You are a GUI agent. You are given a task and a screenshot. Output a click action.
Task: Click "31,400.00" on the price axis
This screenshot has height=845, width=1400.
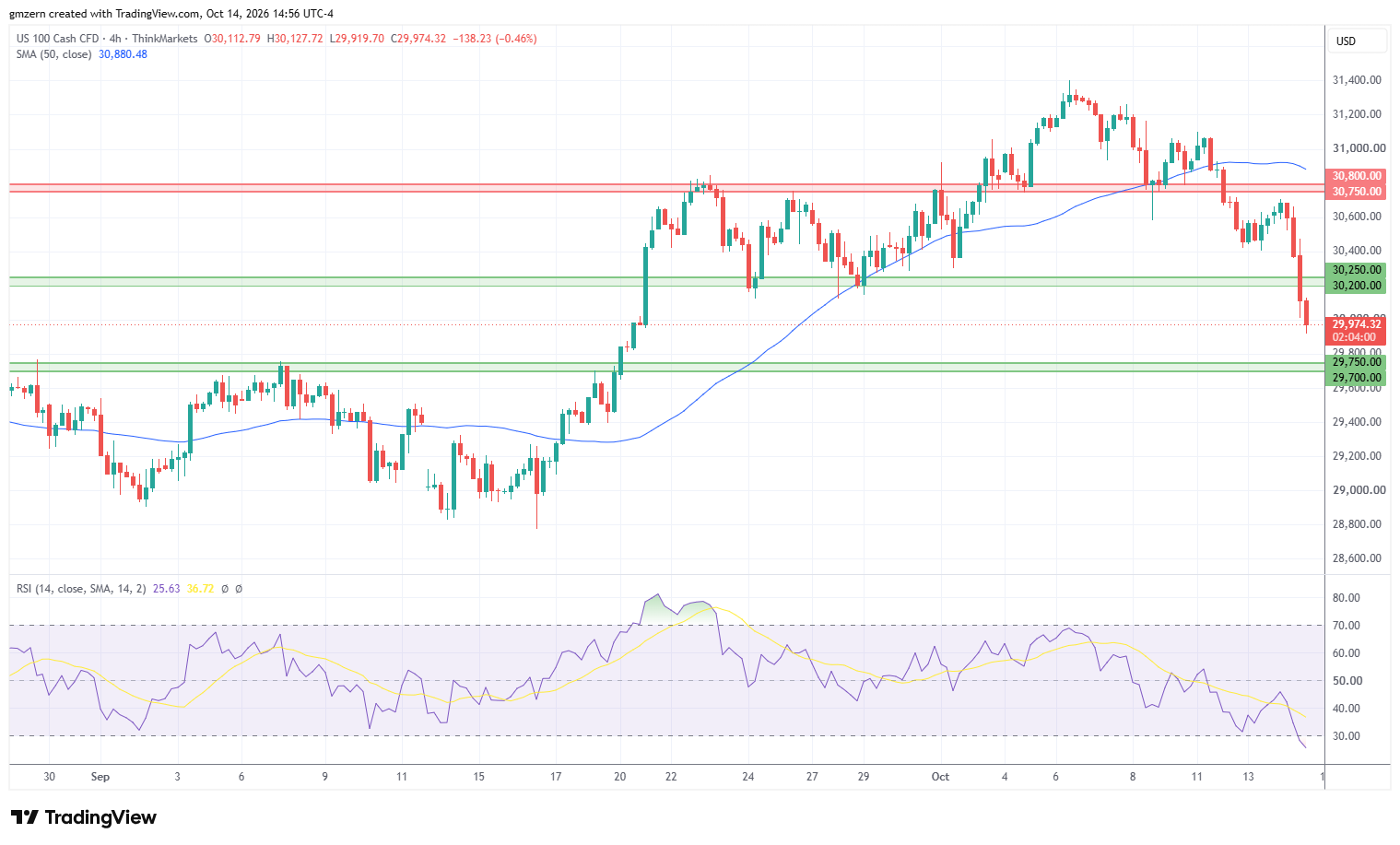(1357, 80)
